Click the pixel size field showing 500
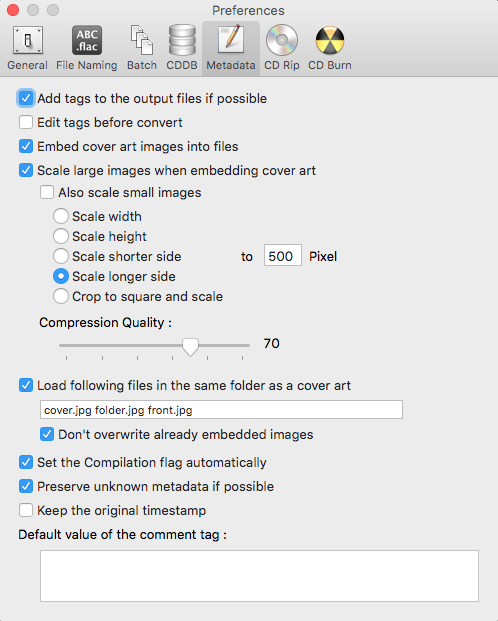The height and width of the screenshot is (621, 498). pos(282,255)
